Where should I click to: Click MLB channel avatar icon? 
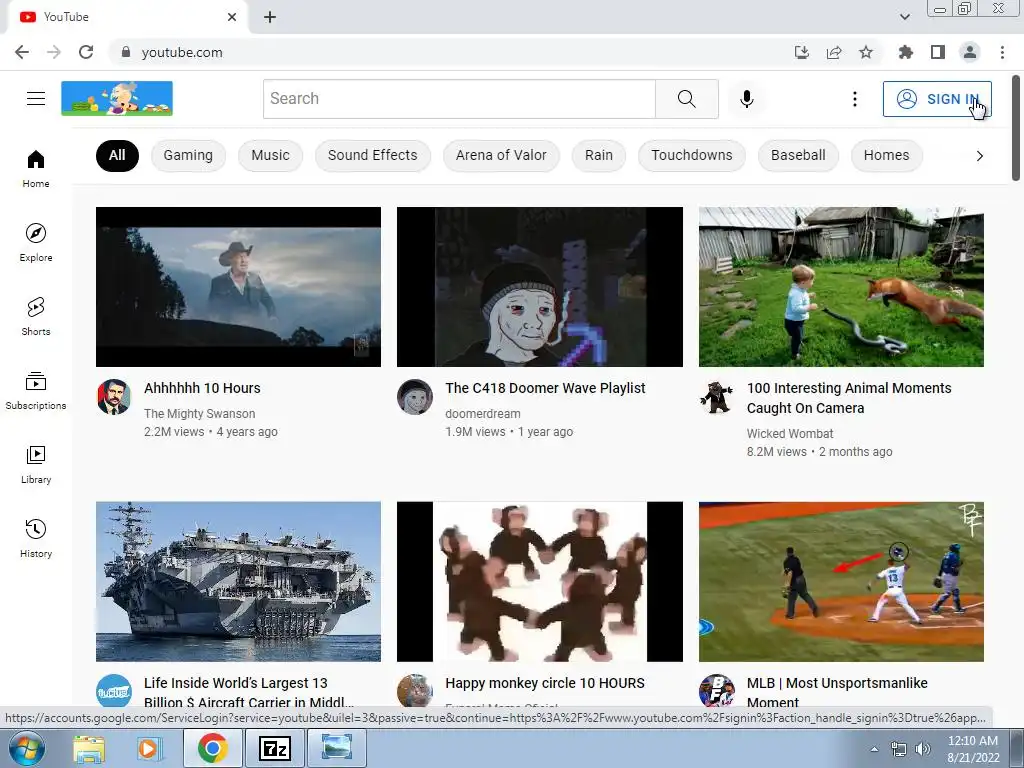click(x=716, y=690)
